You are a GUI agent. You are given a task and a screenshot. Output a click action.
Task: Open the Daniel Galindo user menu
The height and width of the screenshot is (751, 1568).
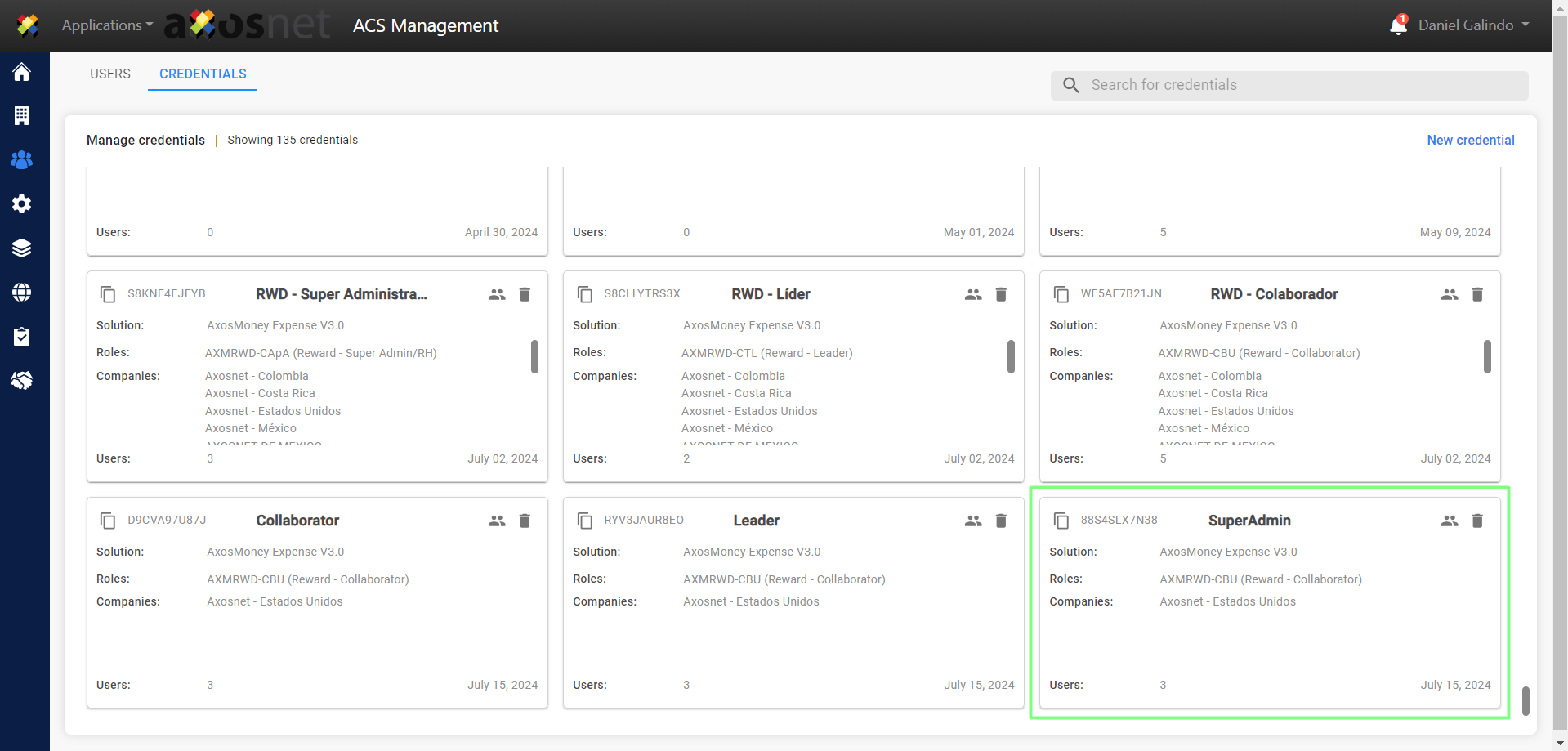pyautogui.click(x=1473, y=25)
